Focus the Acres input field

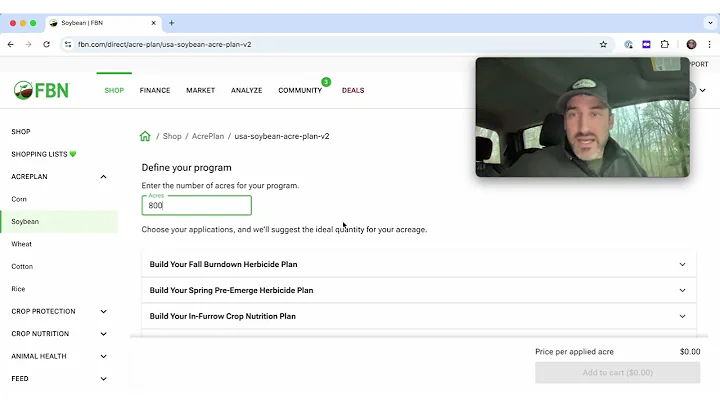pyautogui.click(x=197, y=205)
